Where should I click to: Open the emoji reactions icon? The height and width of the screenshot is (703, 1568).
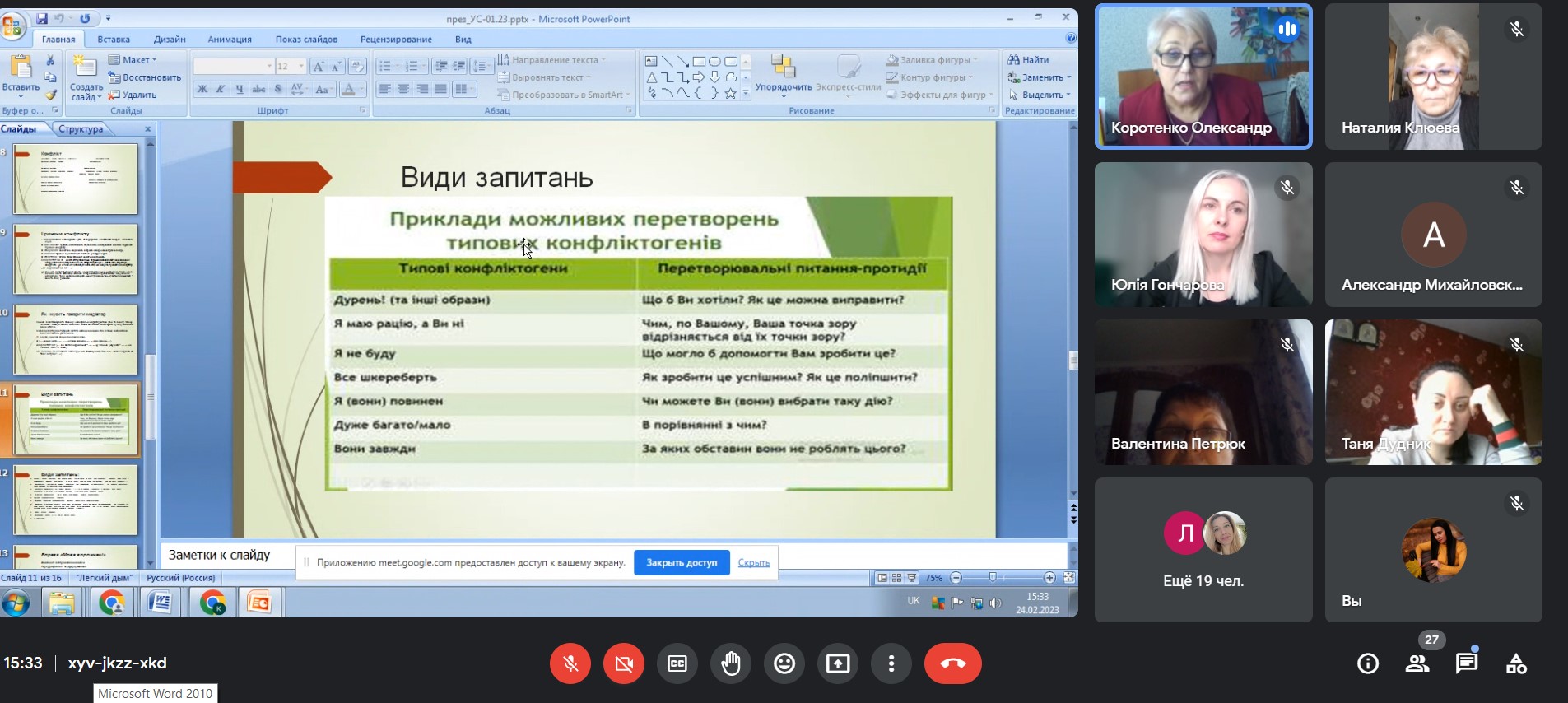[x=784, y=663]
